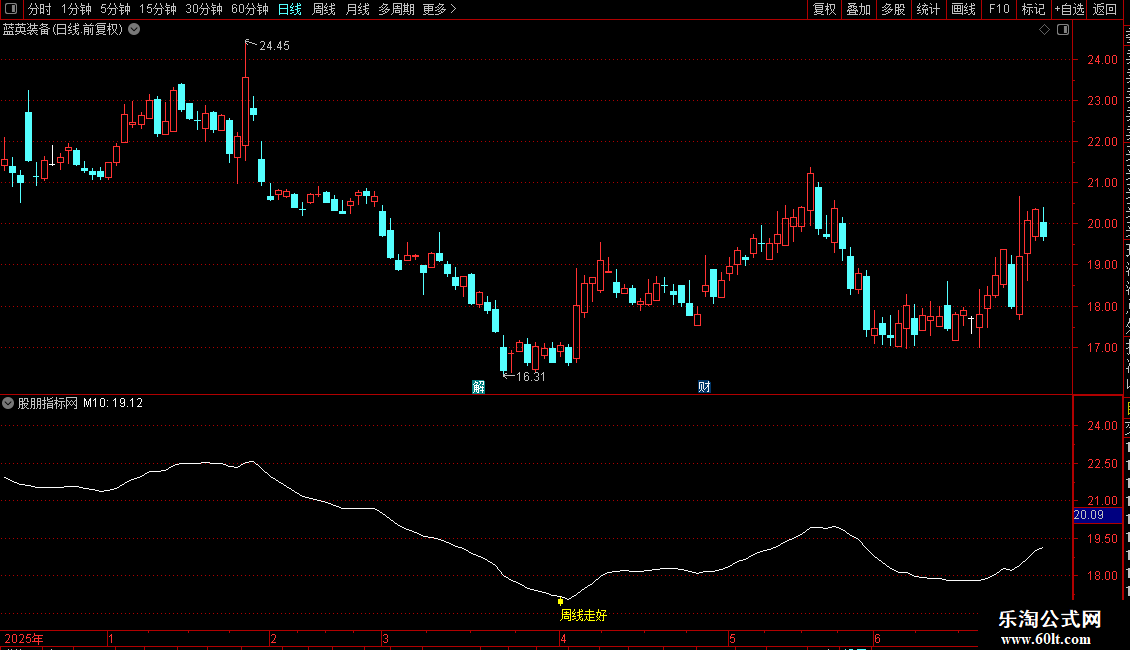This screenshot has height=650, width=1130.
Task: Click the M10: 19.12 indicator value
Action: coord(113,403)
